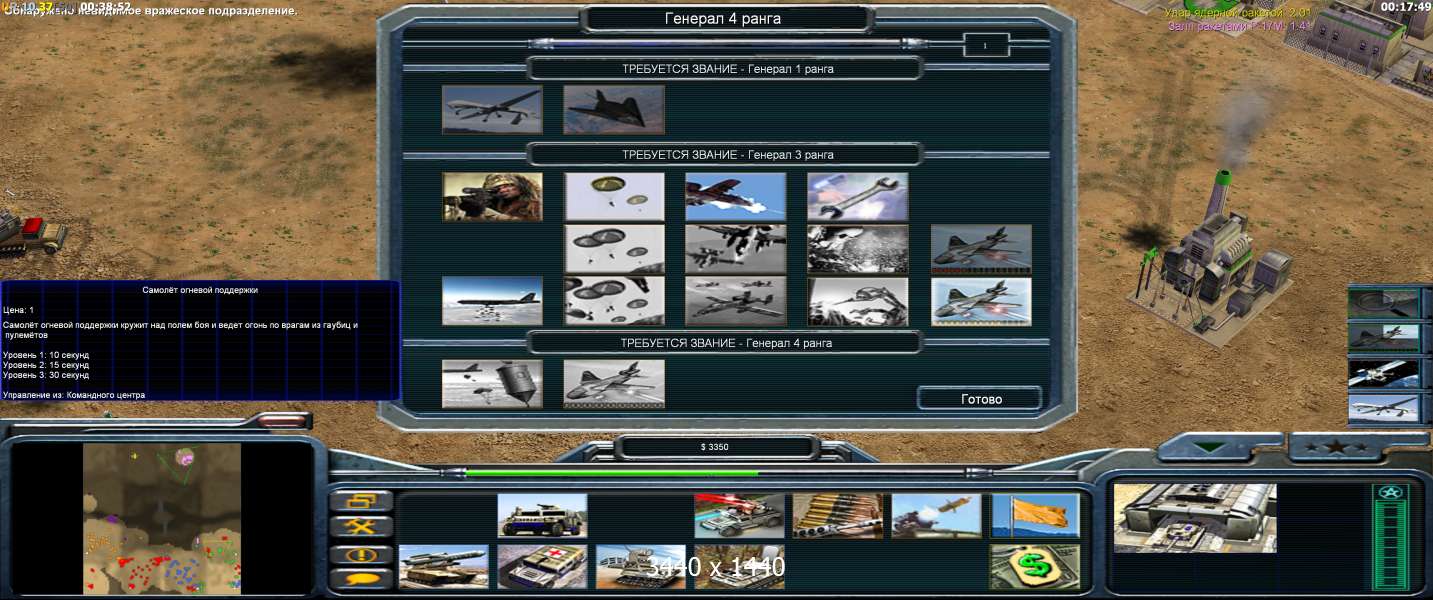This screenshot has height=600, width=1433.
Task: Click the Готово button
Action: pyautogui.click(x=980, y=398)
